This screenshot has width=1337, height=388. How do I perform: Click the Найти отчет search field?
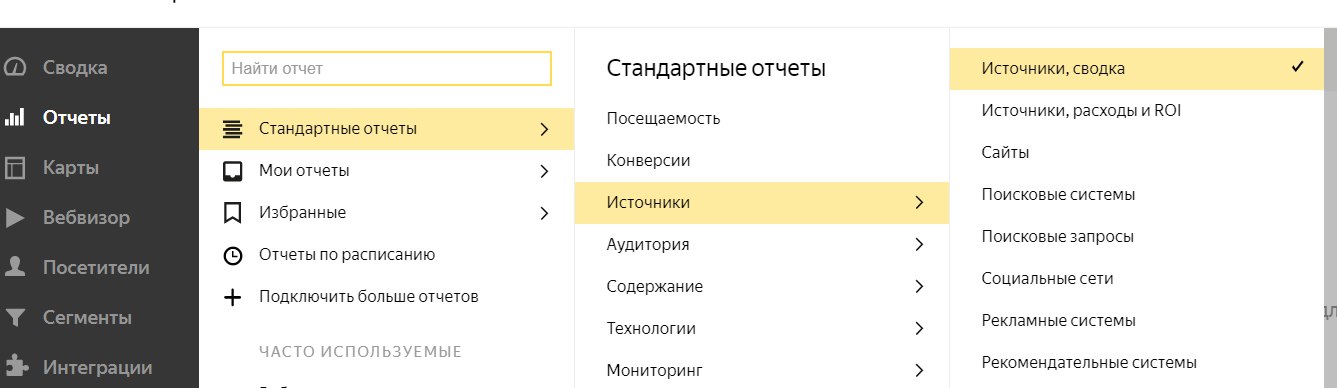[x=387, y=69]
